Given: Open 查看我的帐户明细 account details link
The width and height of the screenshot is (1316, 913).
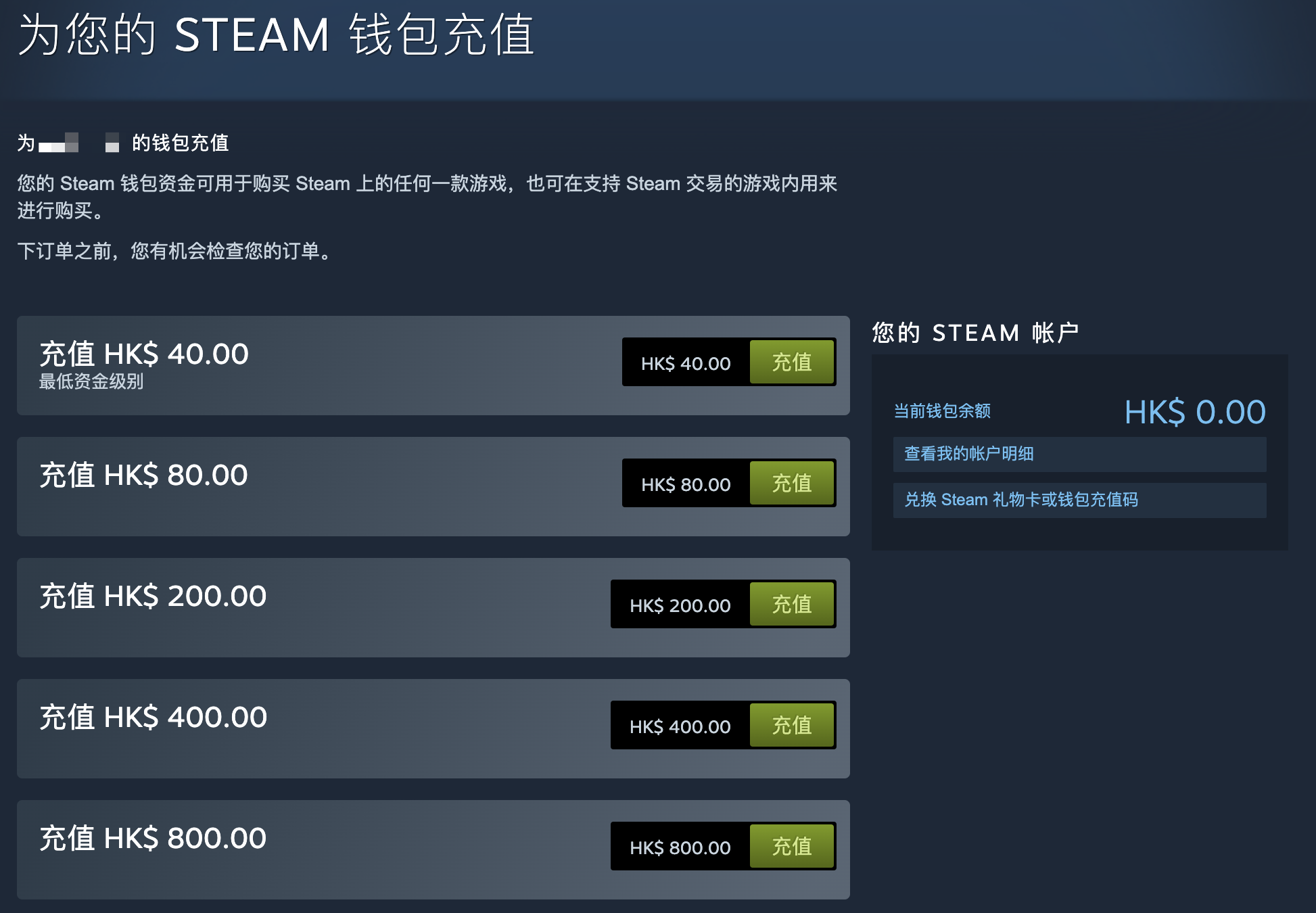Looking at the screenshot, I should coord(1079,454).
